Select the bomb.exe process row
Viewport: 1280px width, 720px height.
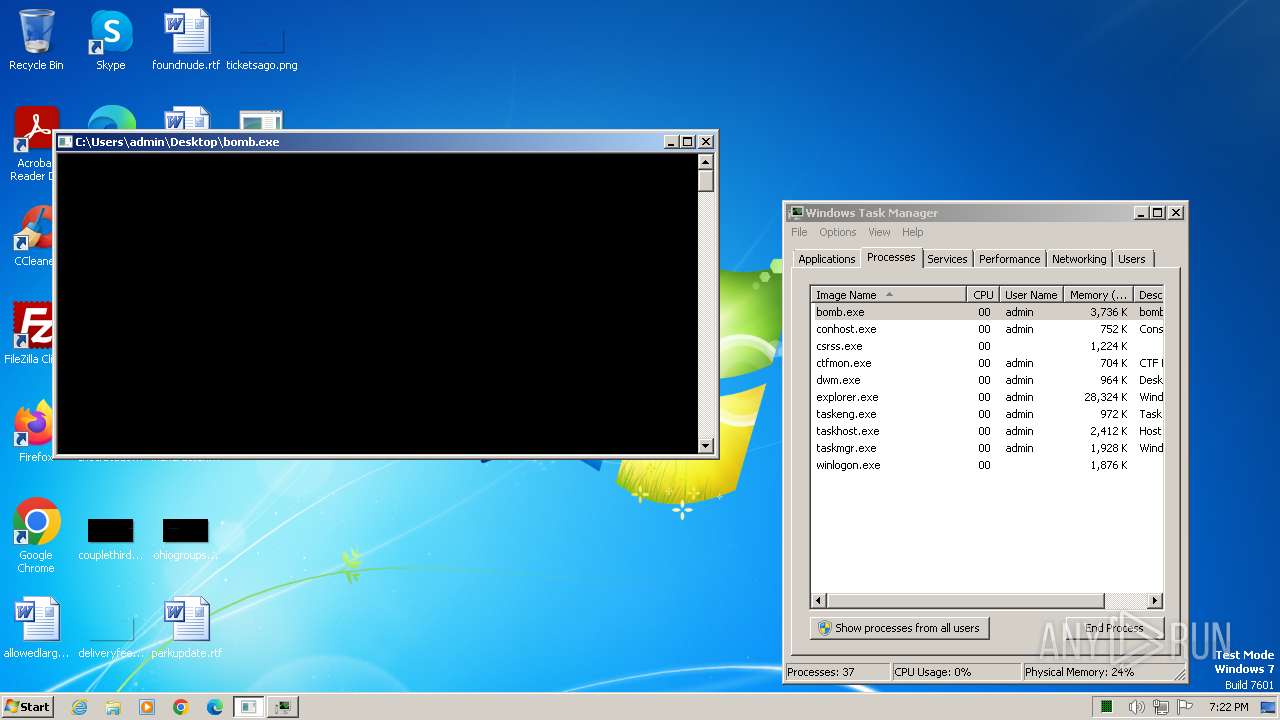(987, 312)
